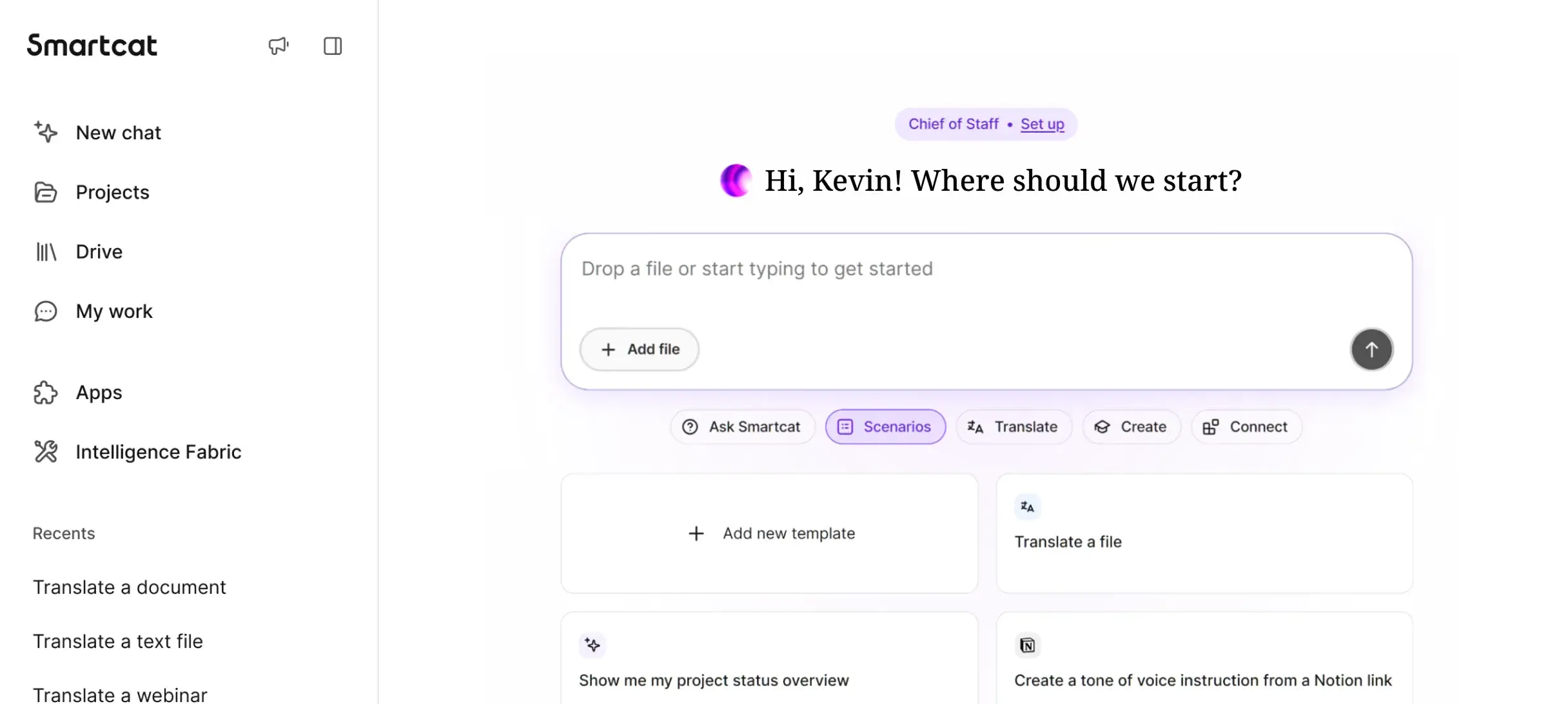
Task: Click the megaphone announcements icon
Action: click(279, 46)
